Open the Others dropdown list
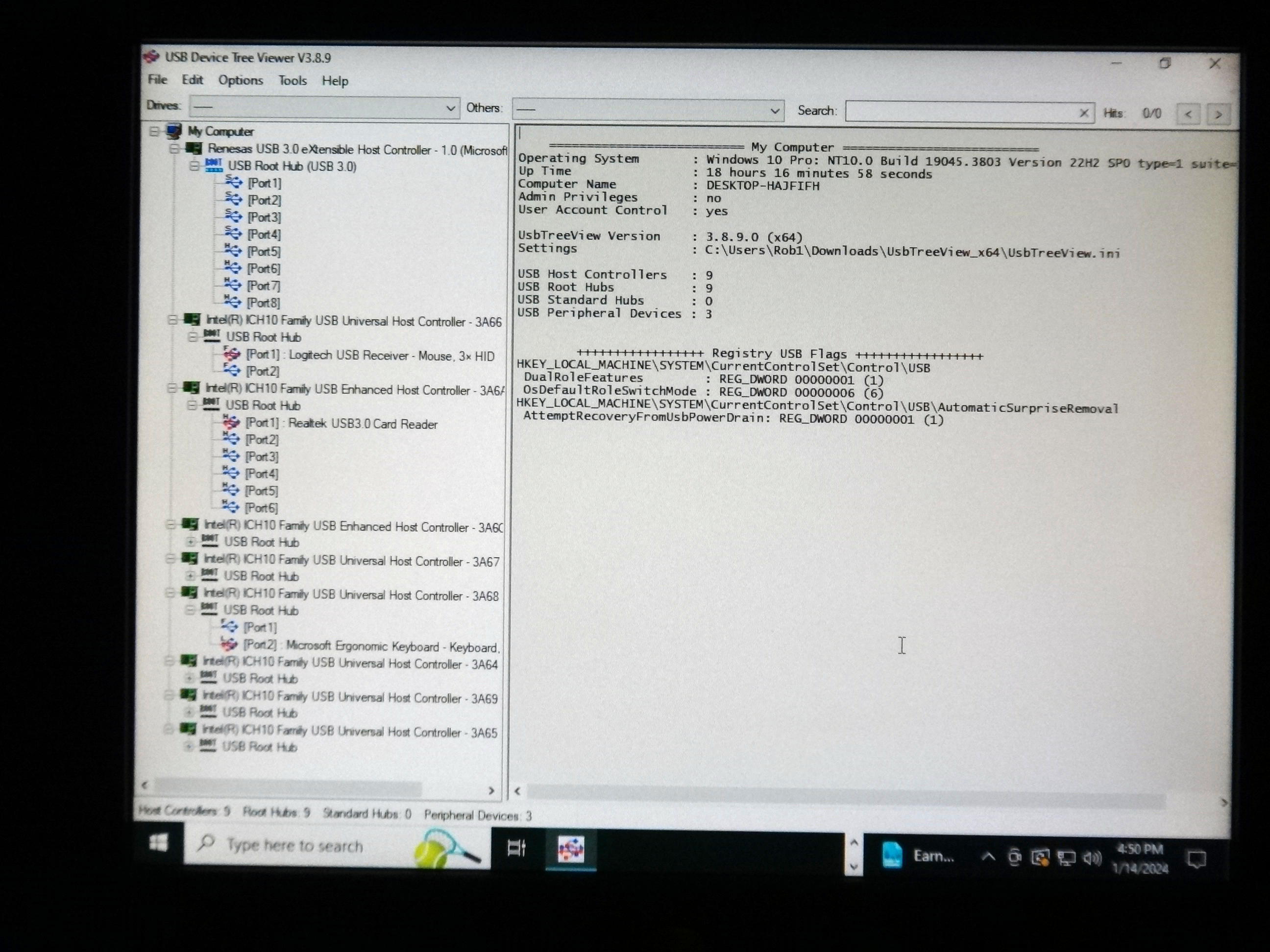The height and width of the screenshot is (952, 1270). [648, 110]
